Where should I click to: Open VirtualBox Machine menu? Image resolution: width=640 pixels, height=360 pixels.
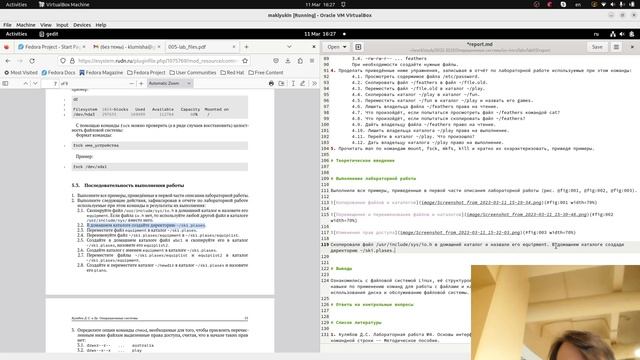coord(26,25)
